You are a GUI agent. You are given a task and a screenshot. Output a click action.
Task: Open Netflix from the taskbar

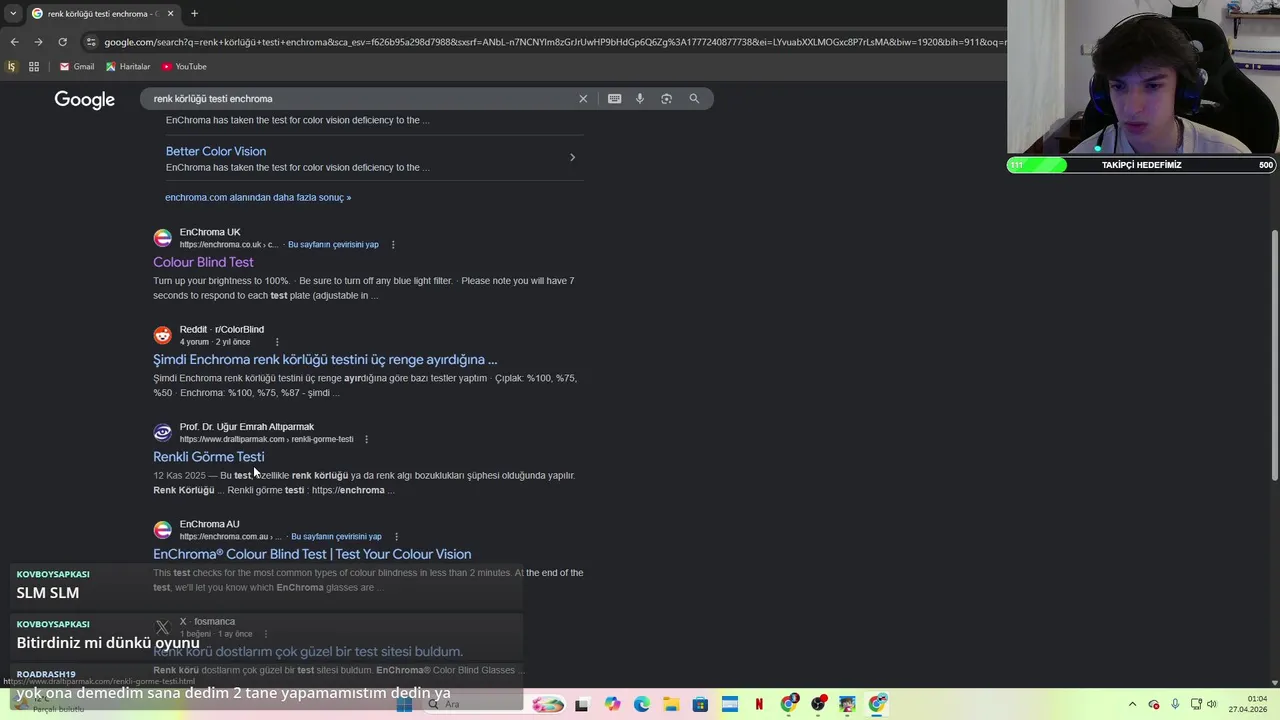pyautogui.click(x=759, y=705)
